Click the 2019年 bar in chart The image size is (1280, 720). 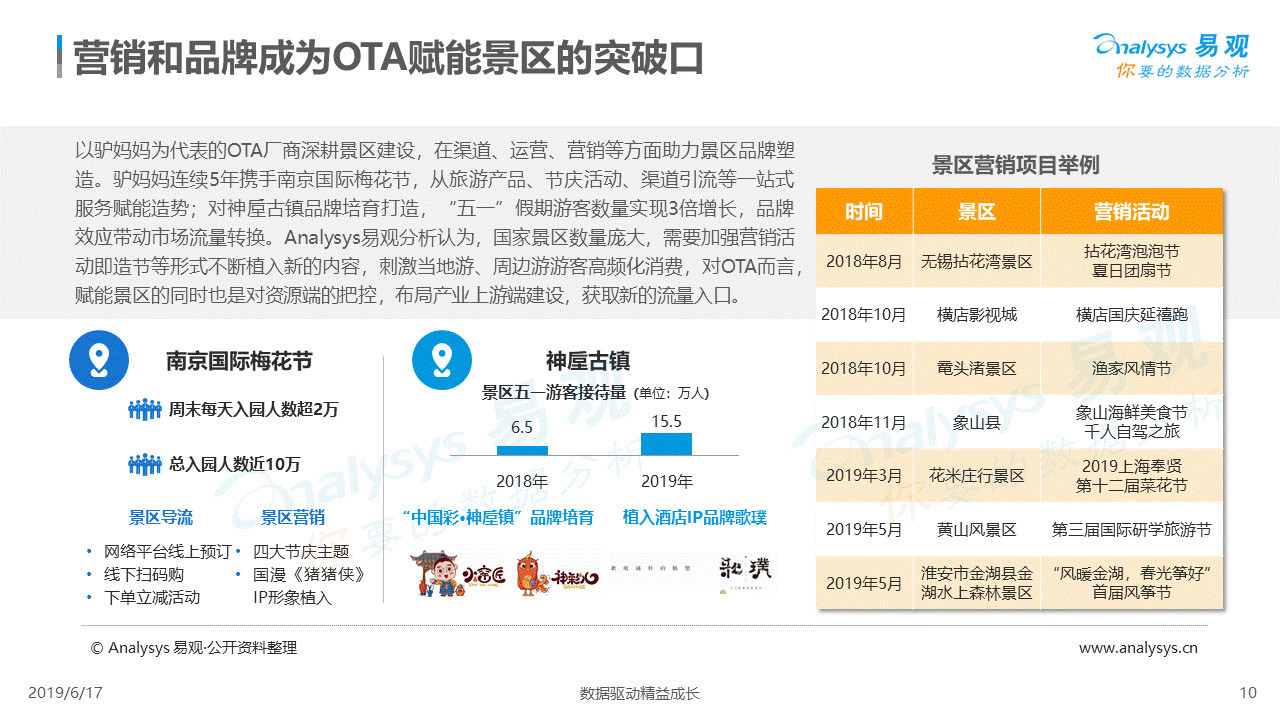(666, 444)
